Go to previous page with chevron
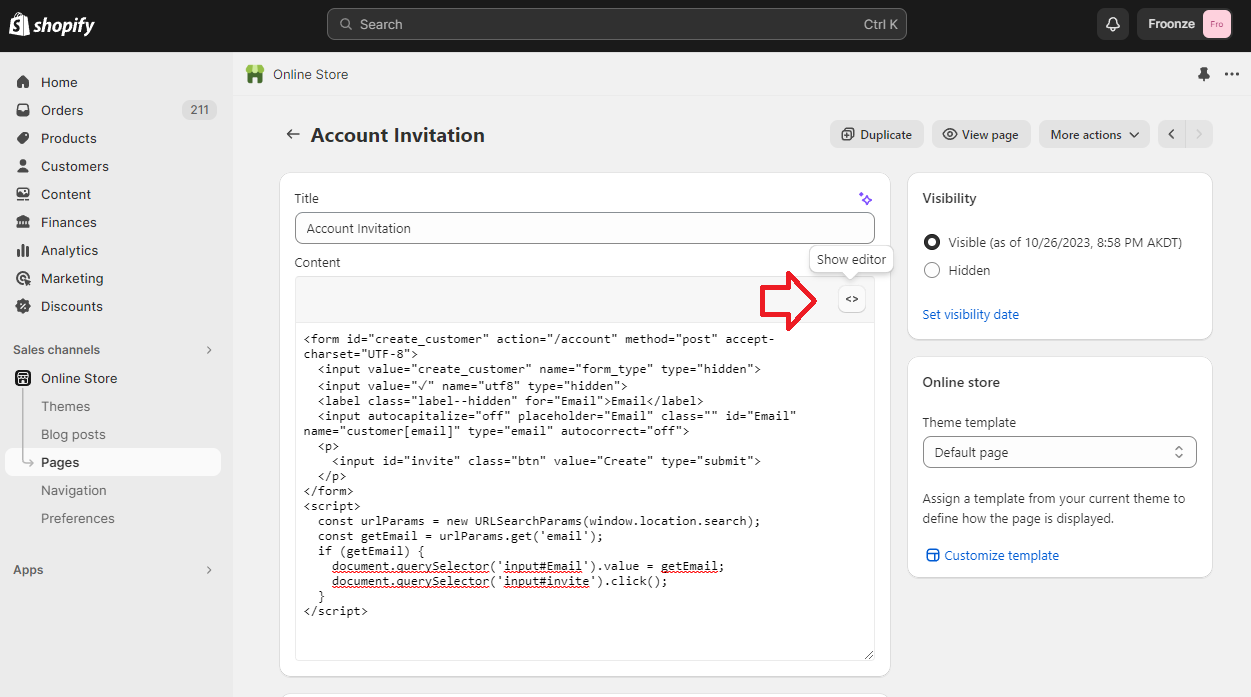This screenshot has height=697, width=1251. 1172,134
